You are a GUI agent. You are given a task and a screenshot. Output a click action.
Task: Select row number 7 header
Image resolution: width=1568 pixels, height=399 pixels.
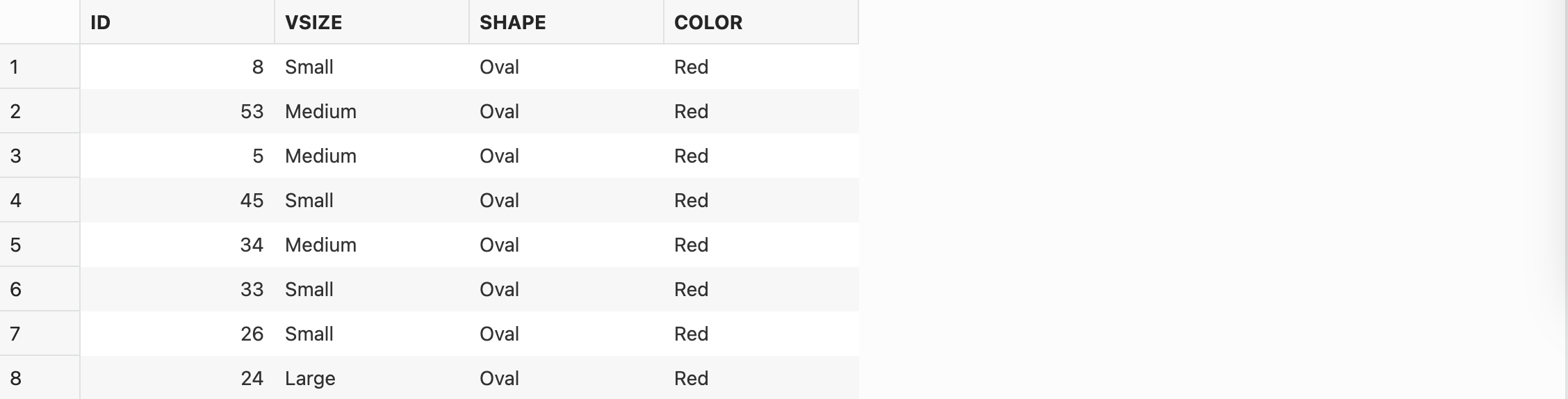pyautogui.click(x=39, y=334)
